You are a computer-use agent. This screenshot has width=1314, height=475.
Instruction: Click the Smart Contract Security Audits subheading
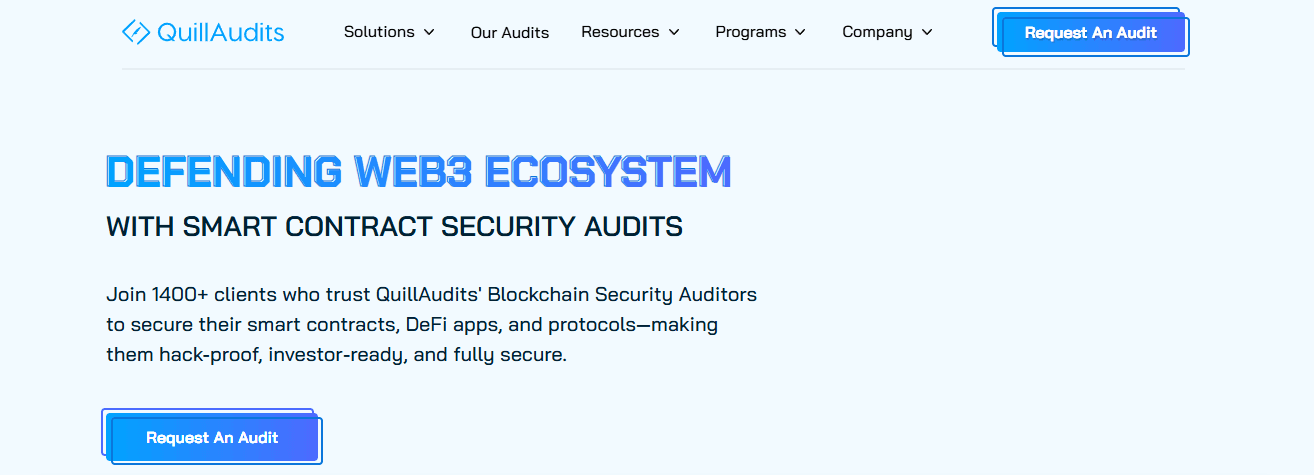[394, 226]
